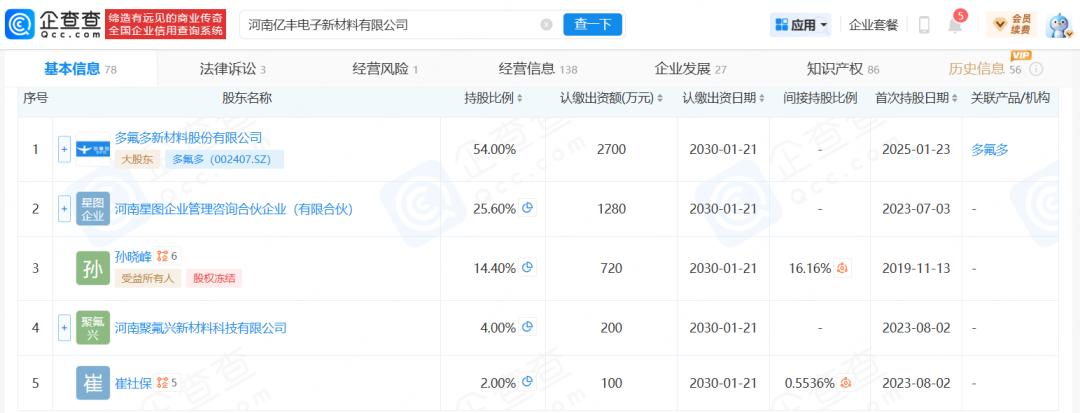Open the 应用 dropdown menu

click(800, 25)
